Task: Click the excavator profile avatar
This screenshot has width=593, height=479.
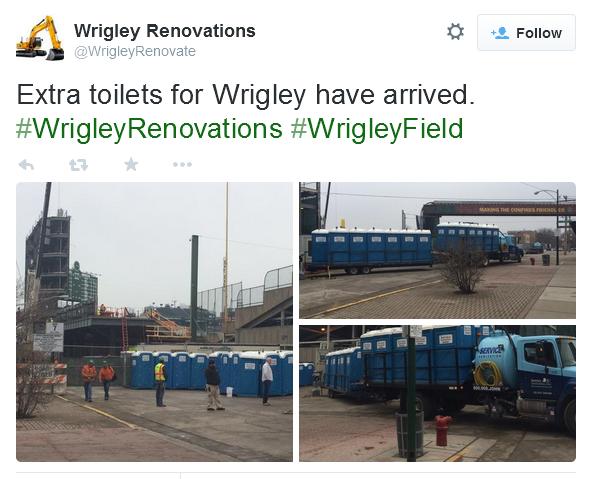Action: 40,38
